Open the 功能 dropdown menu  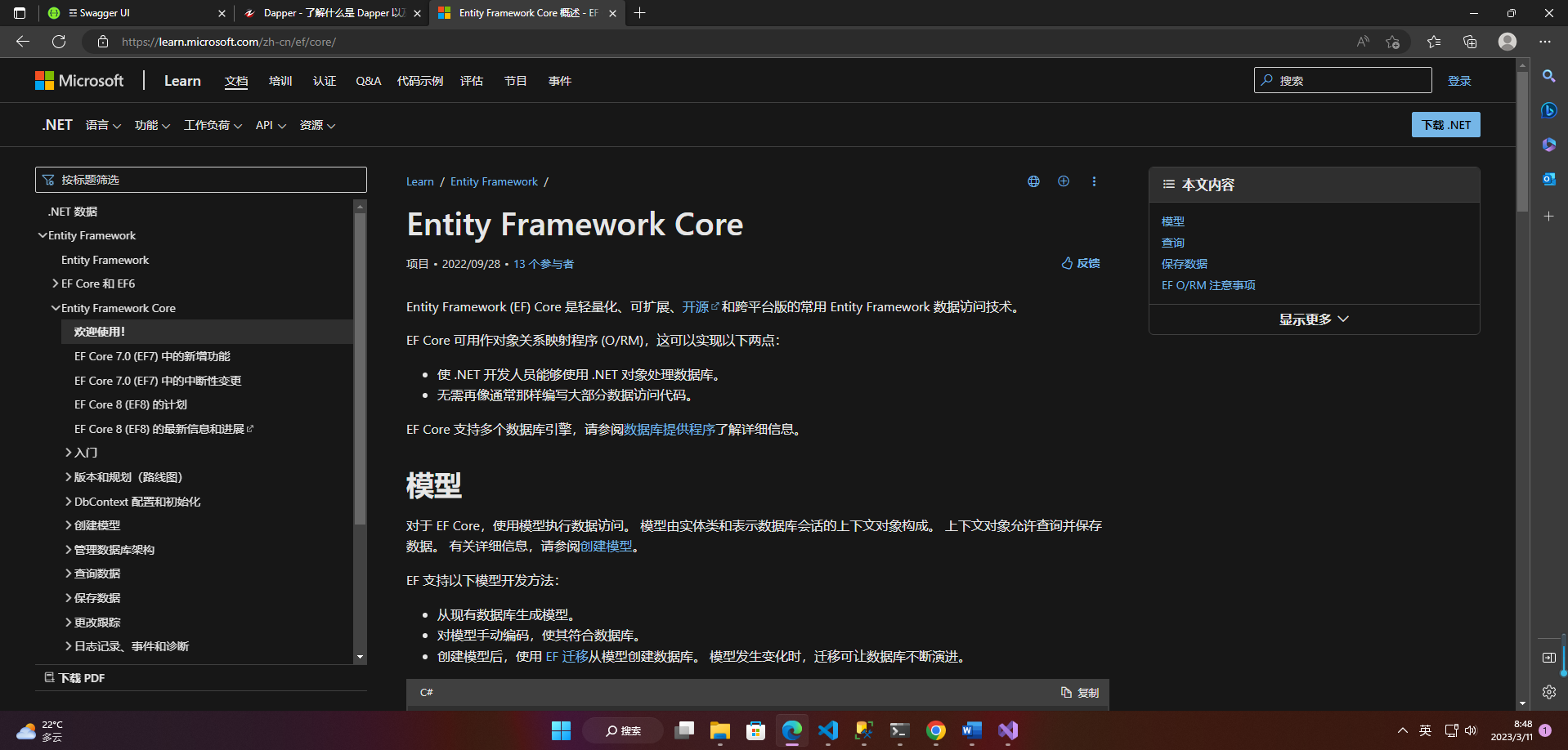pyautogui.click(x=152, y=125)
